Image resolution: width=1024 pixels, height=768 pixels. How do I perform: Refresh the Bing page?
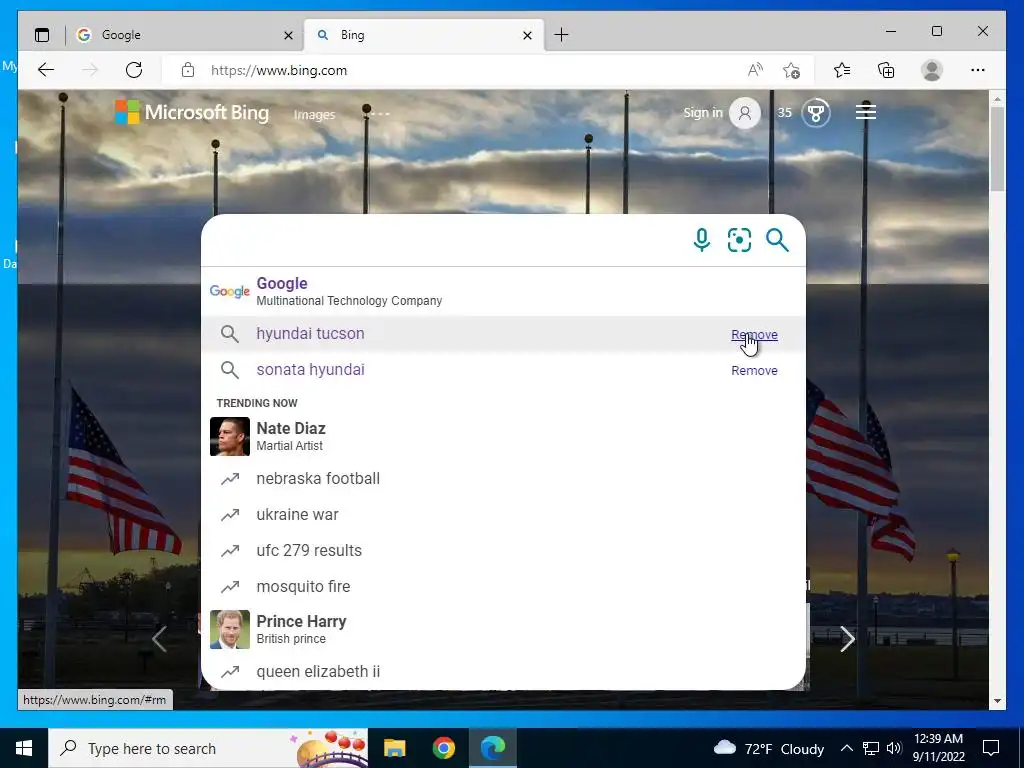pyautogui.click(x=134, y=70)
